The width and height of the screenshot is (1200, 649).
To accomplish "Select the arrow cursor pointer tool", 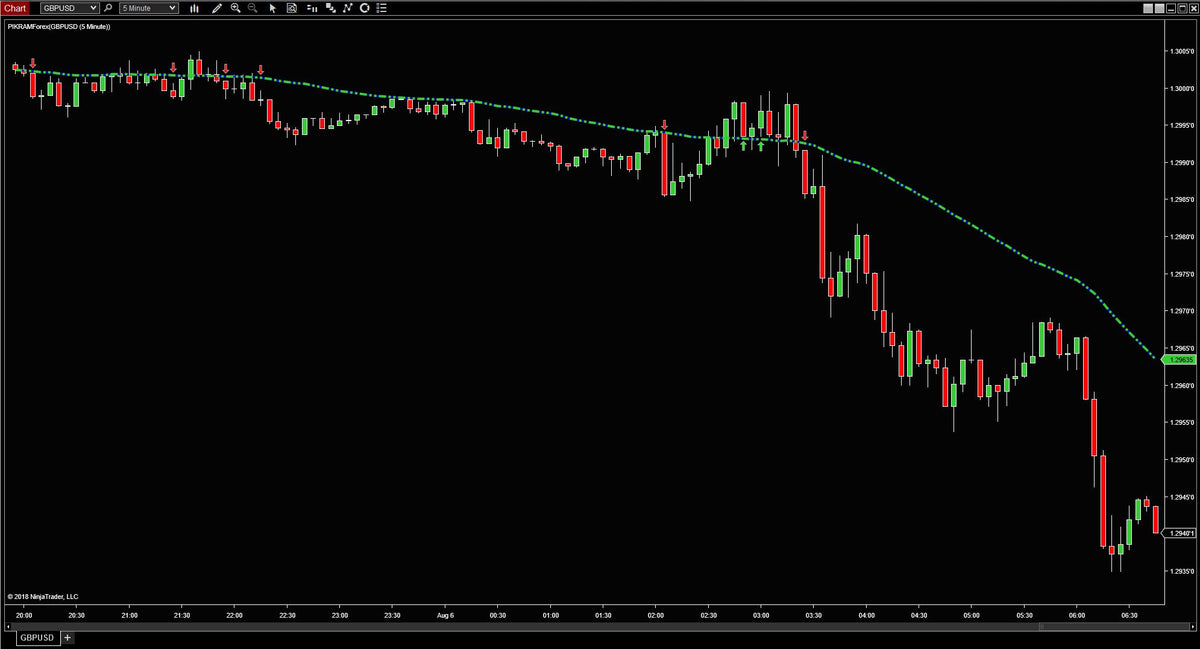I will 272,8.
